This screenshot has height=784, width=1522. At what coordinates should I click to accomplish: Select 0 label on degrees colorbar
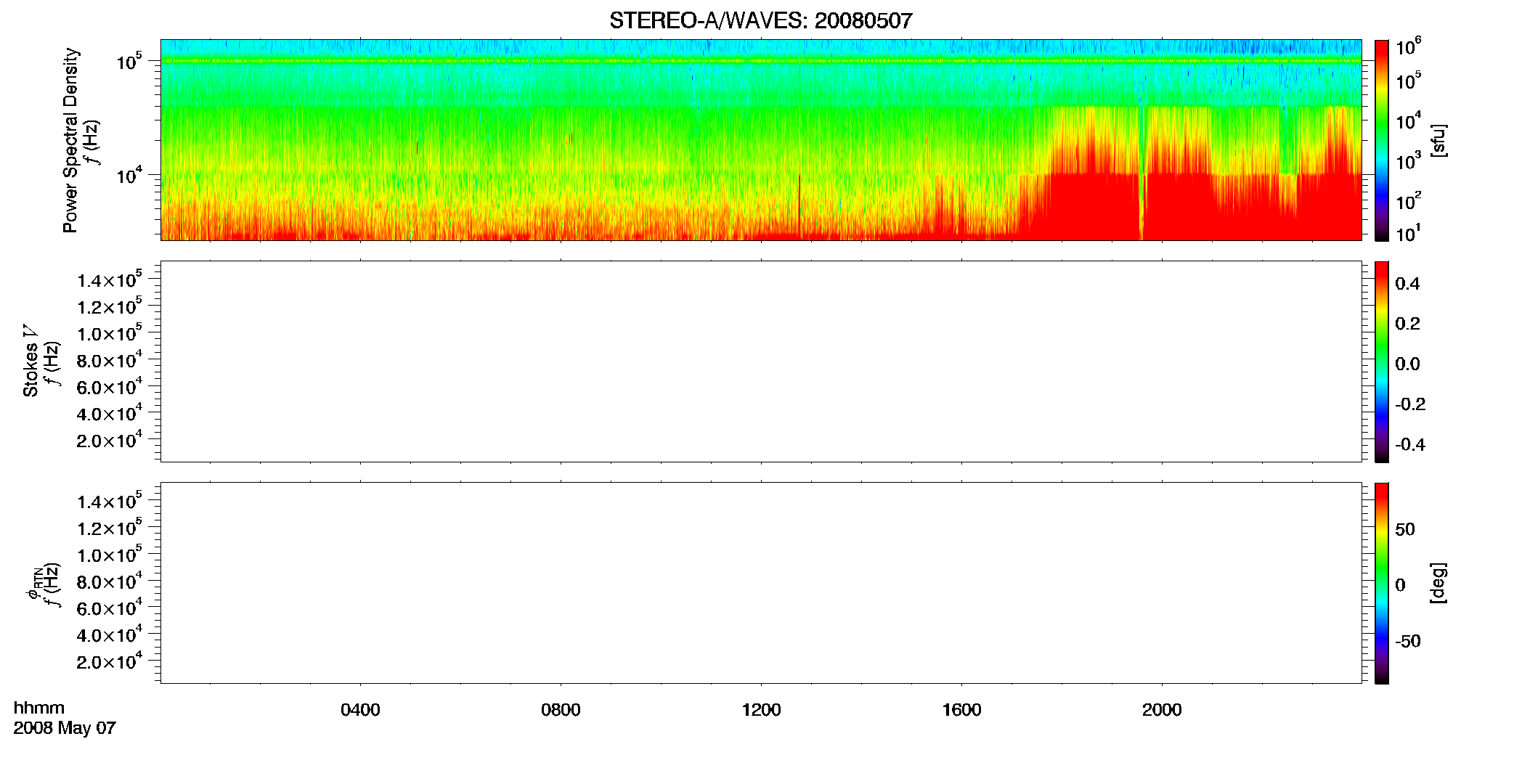click(x=1400, y=584)
